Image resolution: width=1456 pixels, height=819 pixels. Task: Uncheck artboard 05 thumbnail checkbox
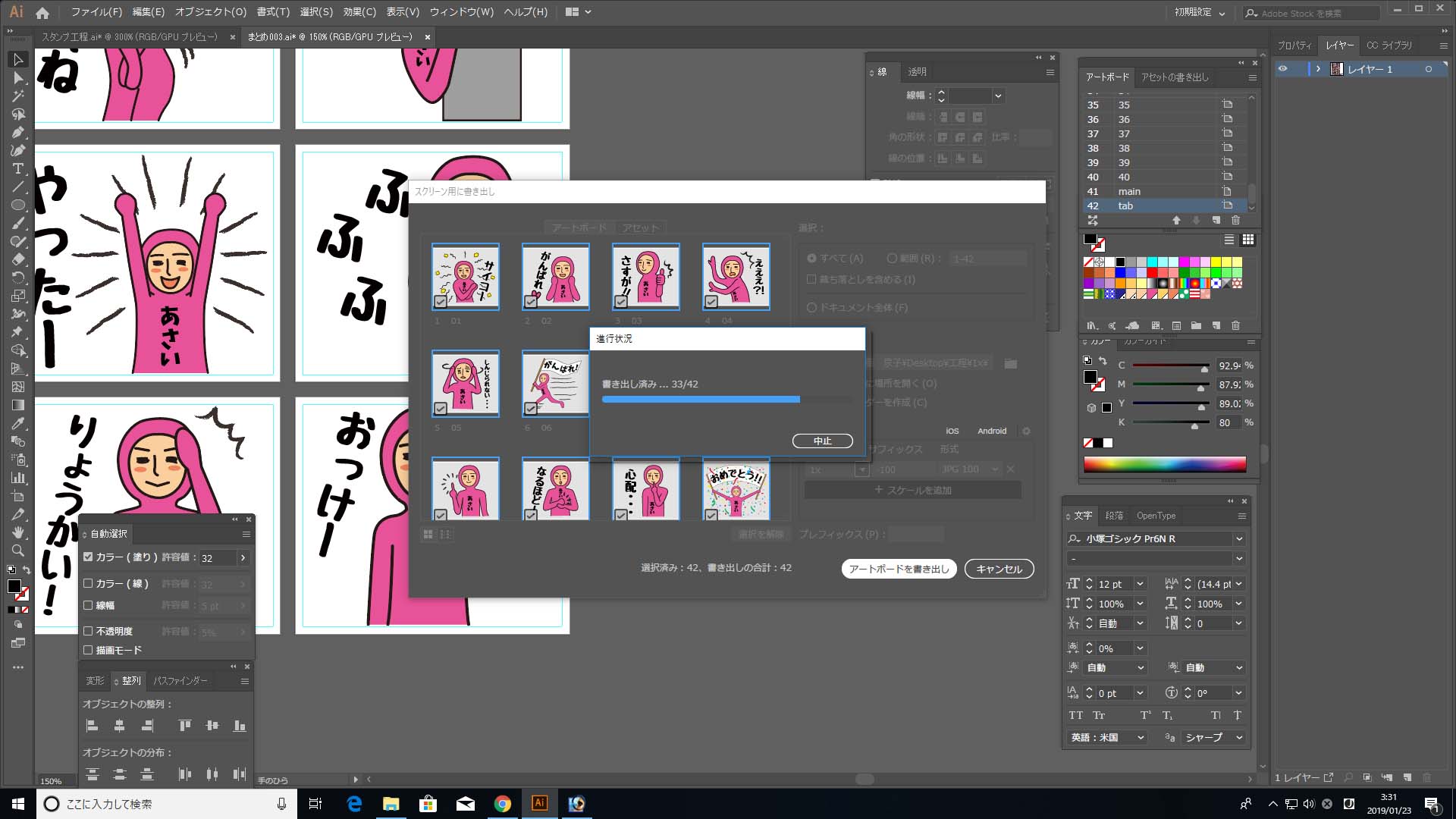pos(441,409)
